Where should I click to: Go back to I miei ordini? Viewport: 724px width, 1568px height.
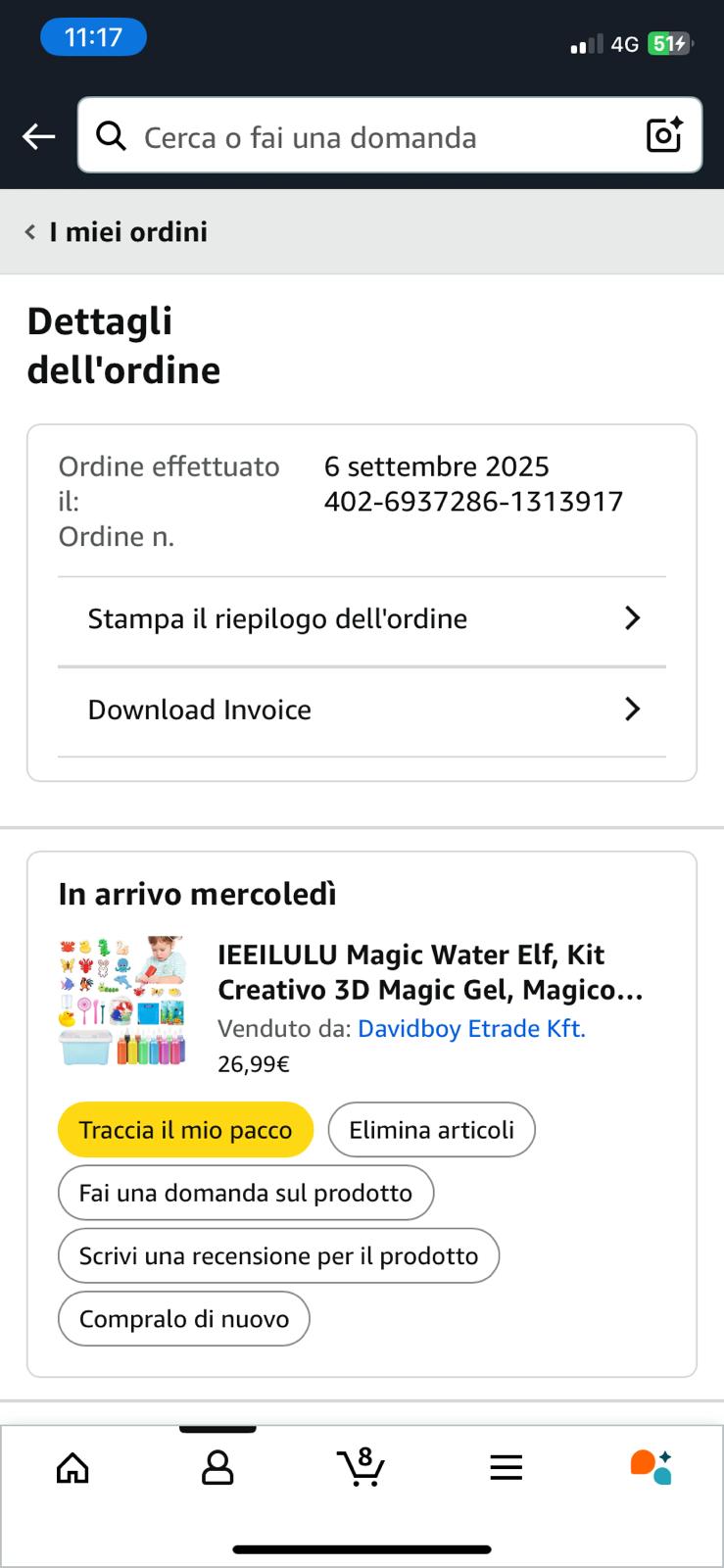[118, 232]
